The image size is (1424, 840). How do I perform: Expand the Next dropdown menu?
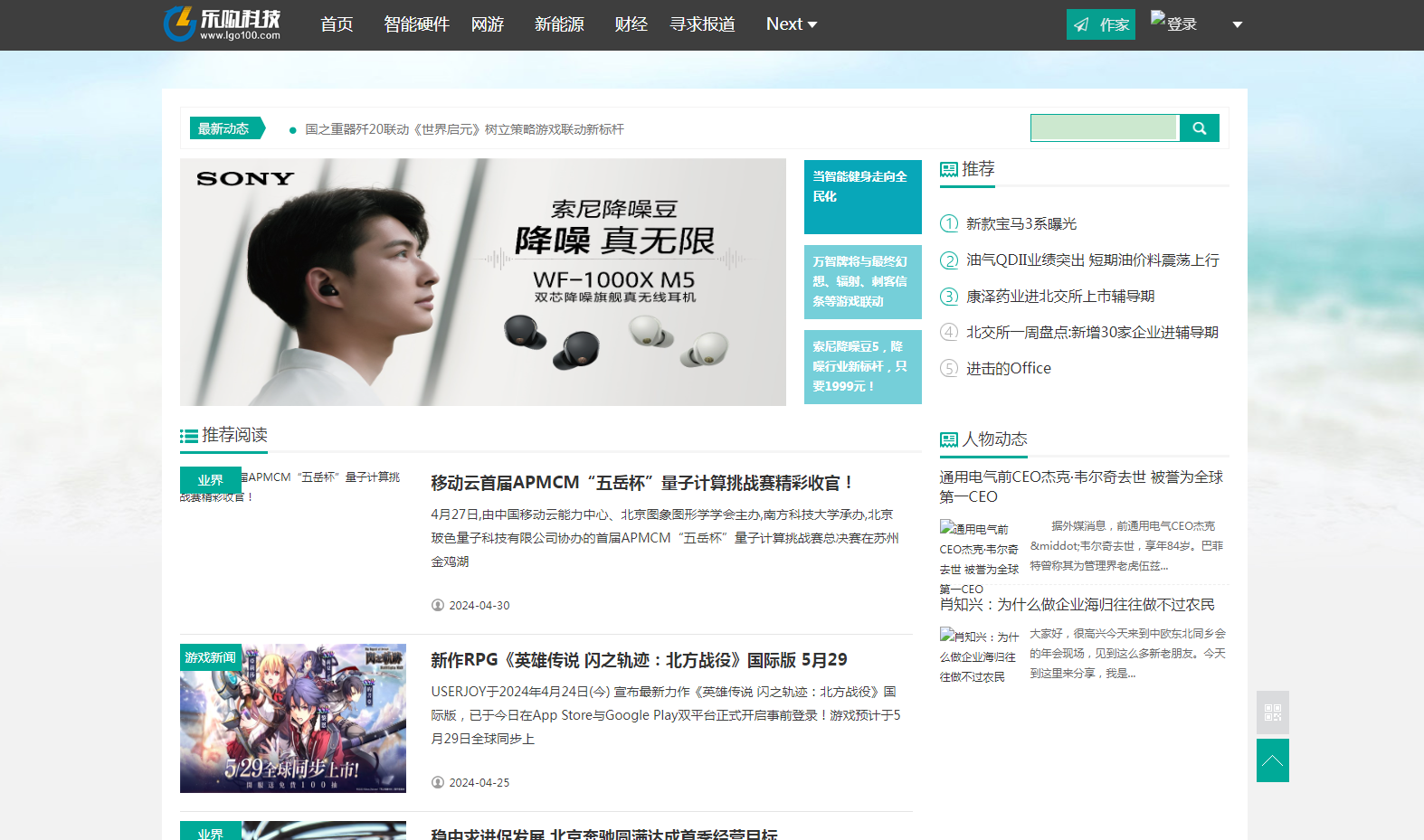[792, 24]
